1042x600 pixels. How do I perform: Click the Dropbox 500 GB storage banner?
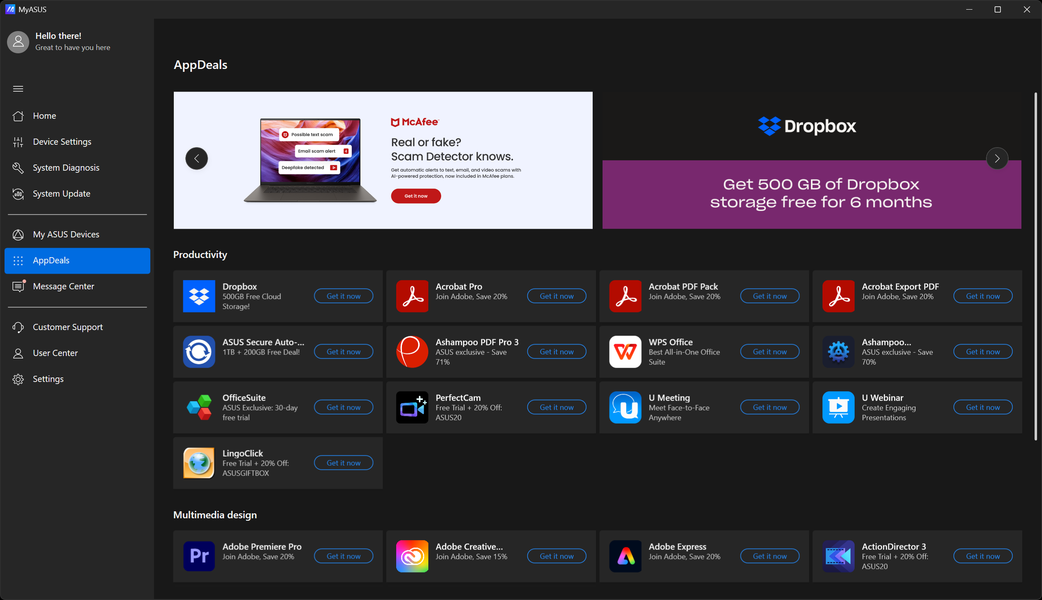click(811, 160)
